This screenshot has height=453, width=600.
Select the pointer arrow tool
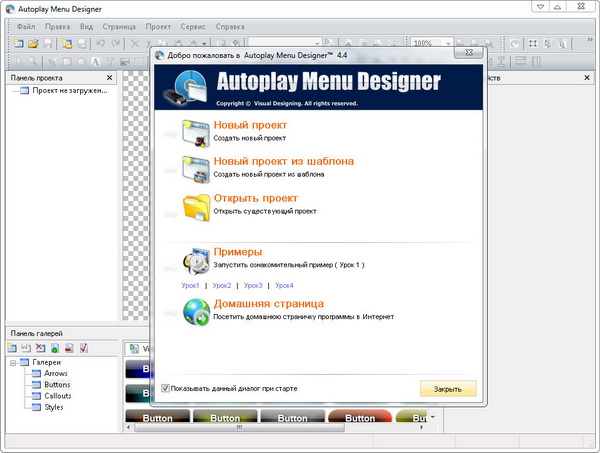coord(19,61)
